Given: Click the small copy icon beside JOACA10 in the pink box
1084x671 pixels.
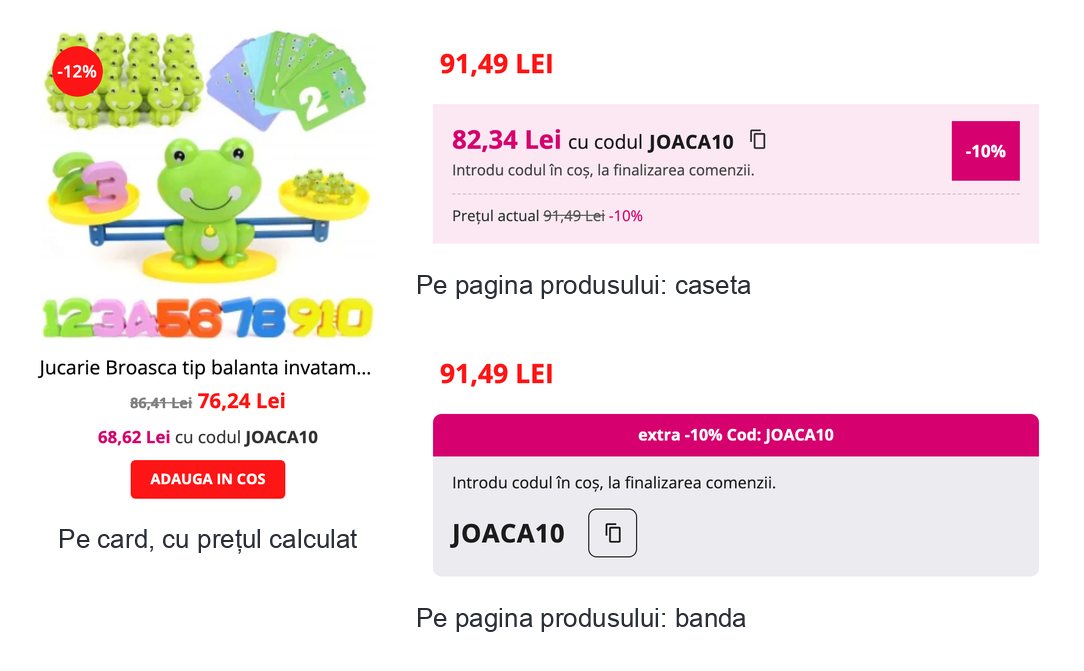Looking at the screenshot, I should (x=758, y=140).
